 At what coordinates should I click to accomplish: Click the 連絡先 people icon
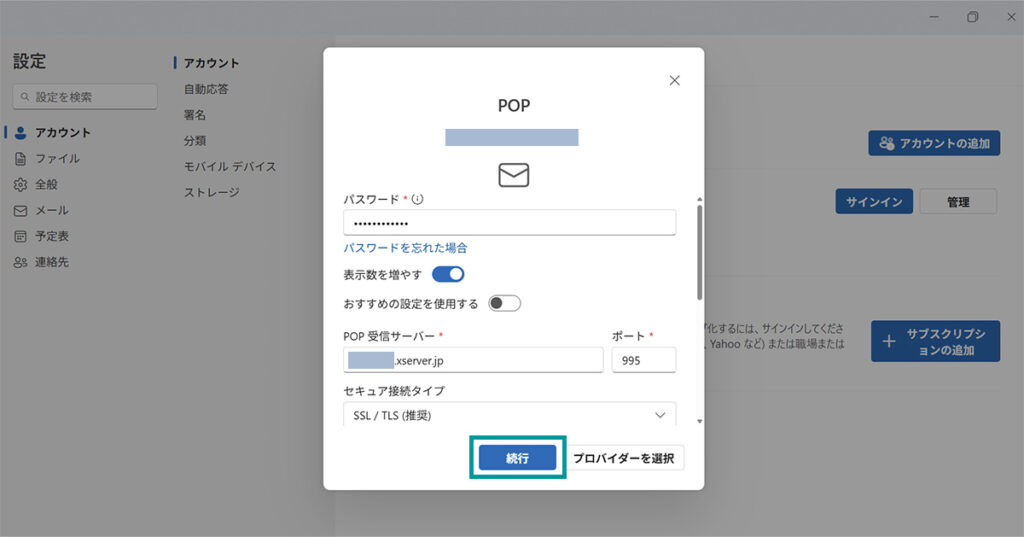coord(20,262)
